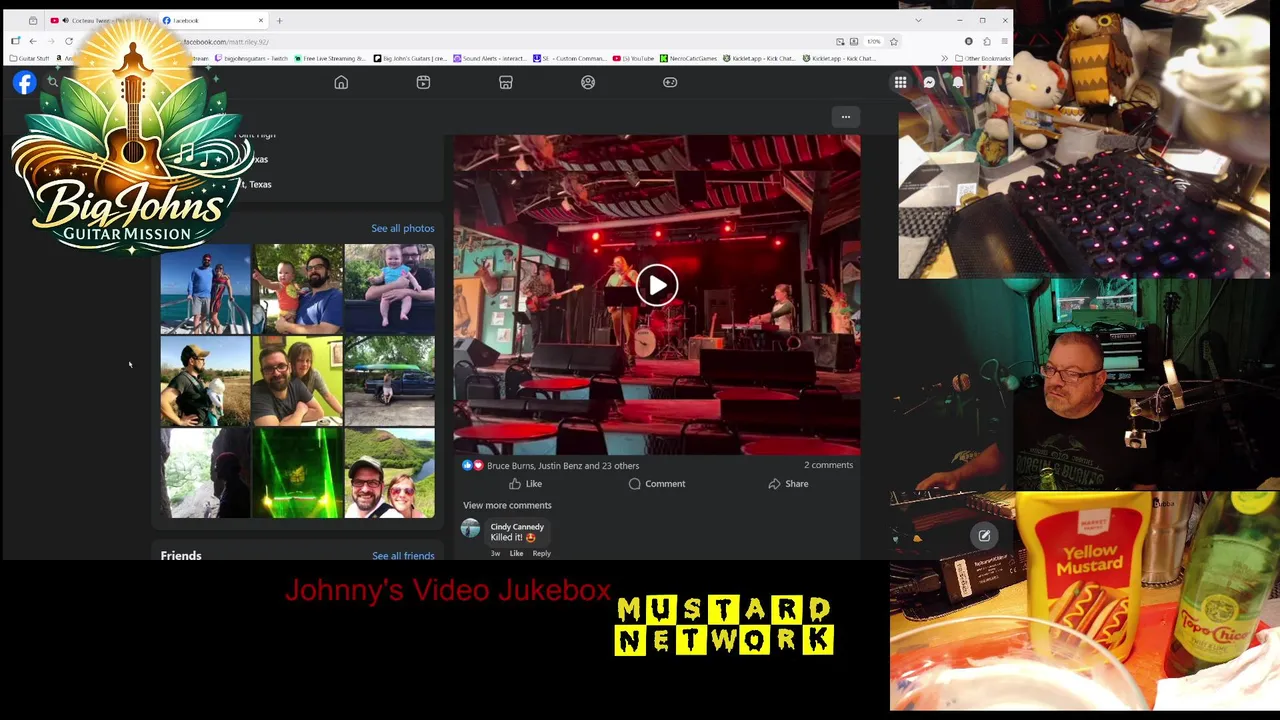The height and width of the screenshot is (720, 1280).
Task: Open See all friends link
Action: (403, 556)
